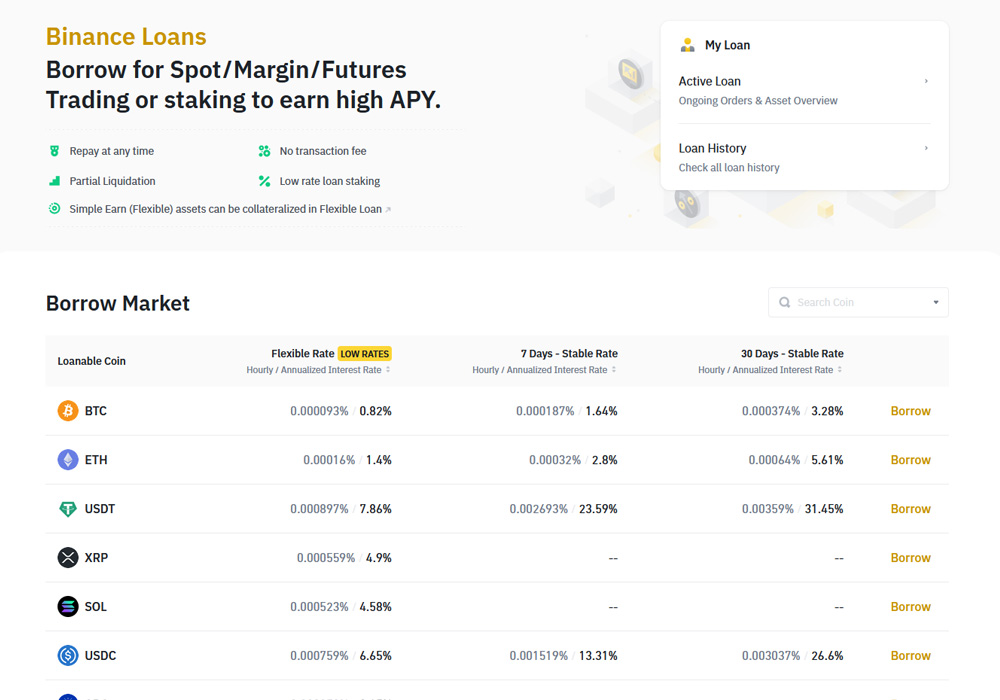Click Borrow for BTC

point(910,410)
